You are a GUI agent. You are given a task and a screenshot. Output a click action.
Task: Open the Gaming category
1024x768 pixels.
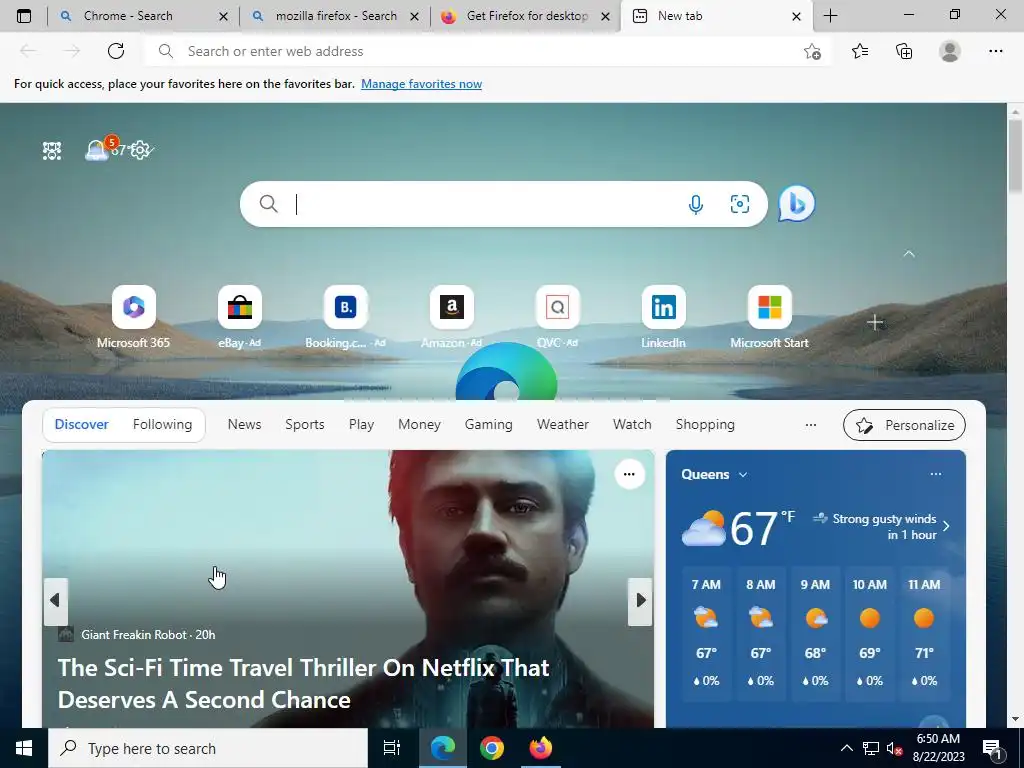click(x=488, y=424)
